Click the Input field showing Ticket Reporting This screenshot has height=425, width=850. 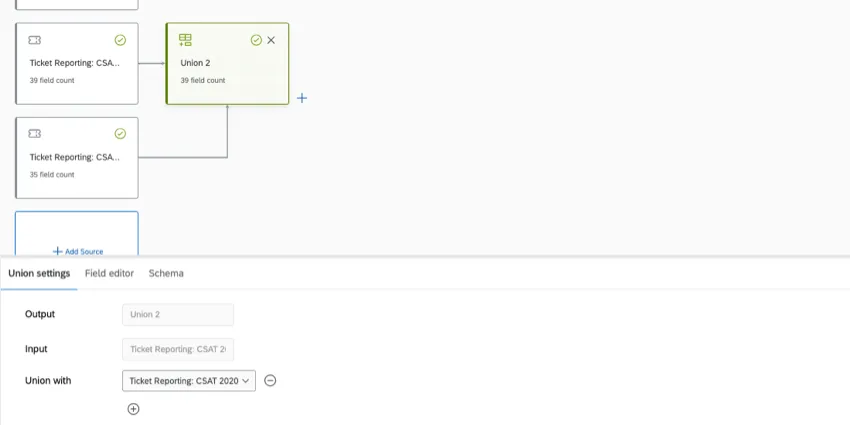(177, 349)
